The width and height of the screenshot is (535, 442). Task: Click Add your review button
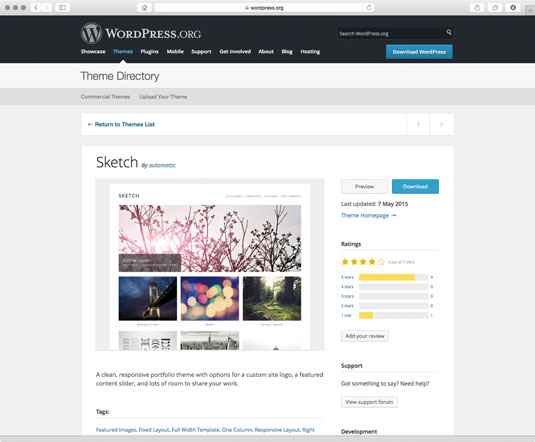365,336
